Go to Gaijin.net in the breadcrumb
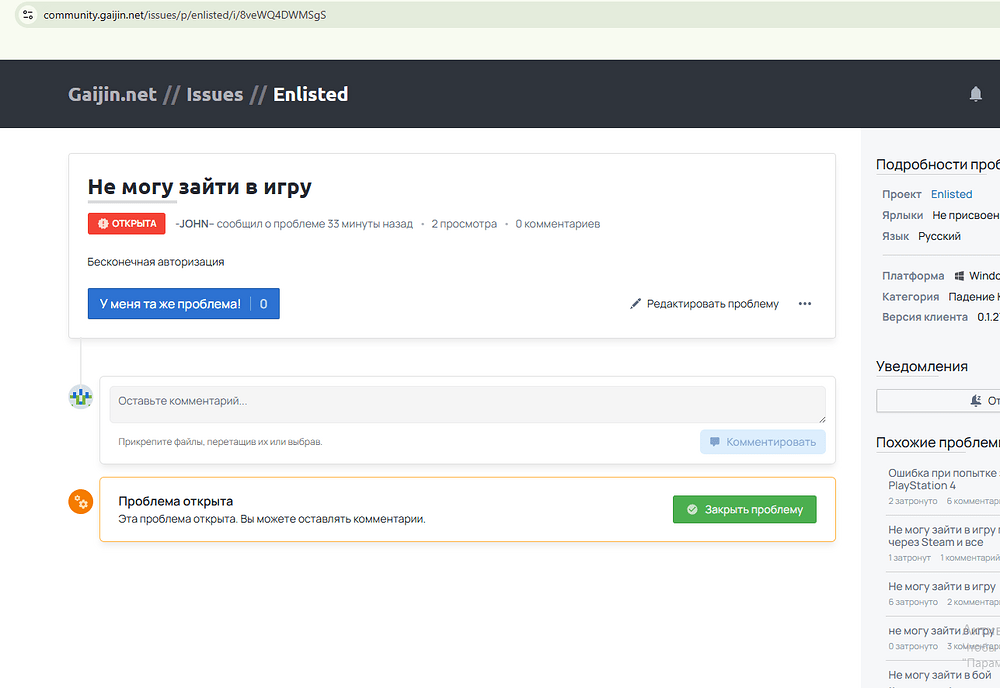This screenshot has width=1000, height=688. click(112, 94)
